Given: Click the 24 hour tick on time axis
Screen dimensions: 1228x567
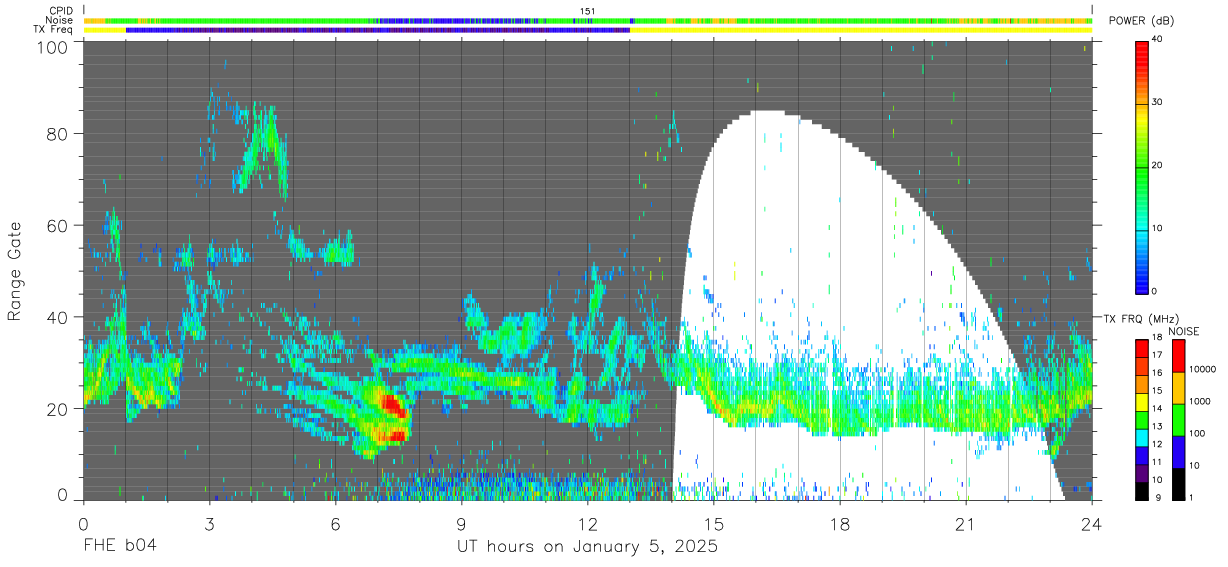Looking at the screenshot, I should tap(1092, 523).
